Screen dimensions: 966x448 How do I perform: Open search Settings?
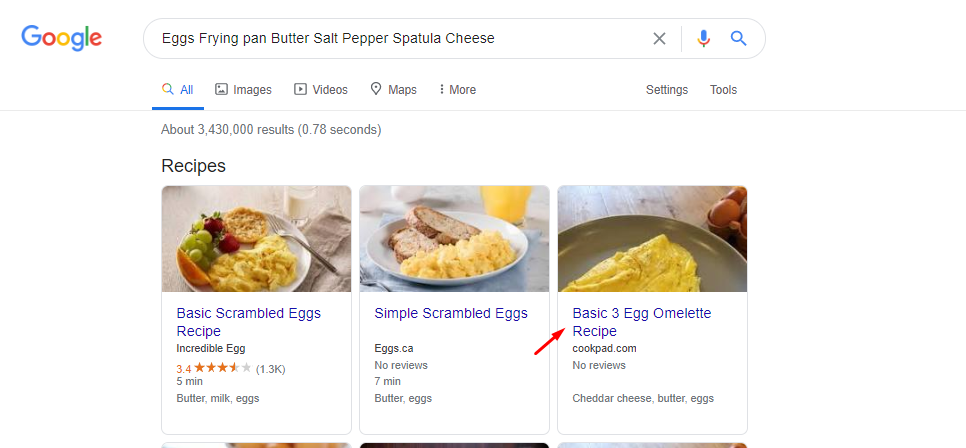(667, 90)
